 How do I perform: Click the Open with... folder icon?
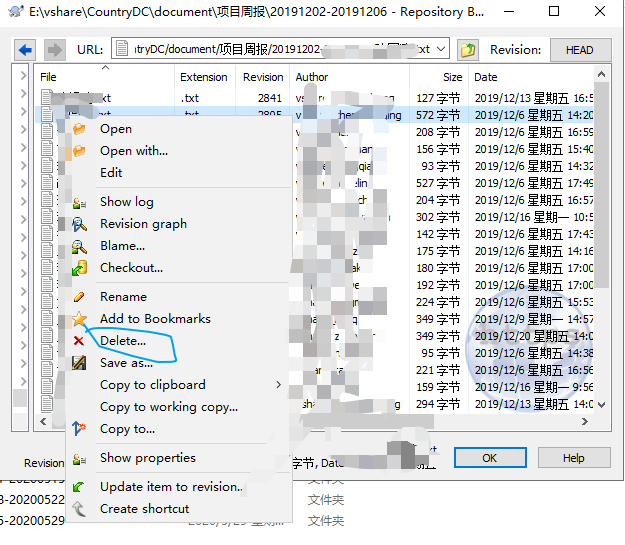click(x=79, y=151)
